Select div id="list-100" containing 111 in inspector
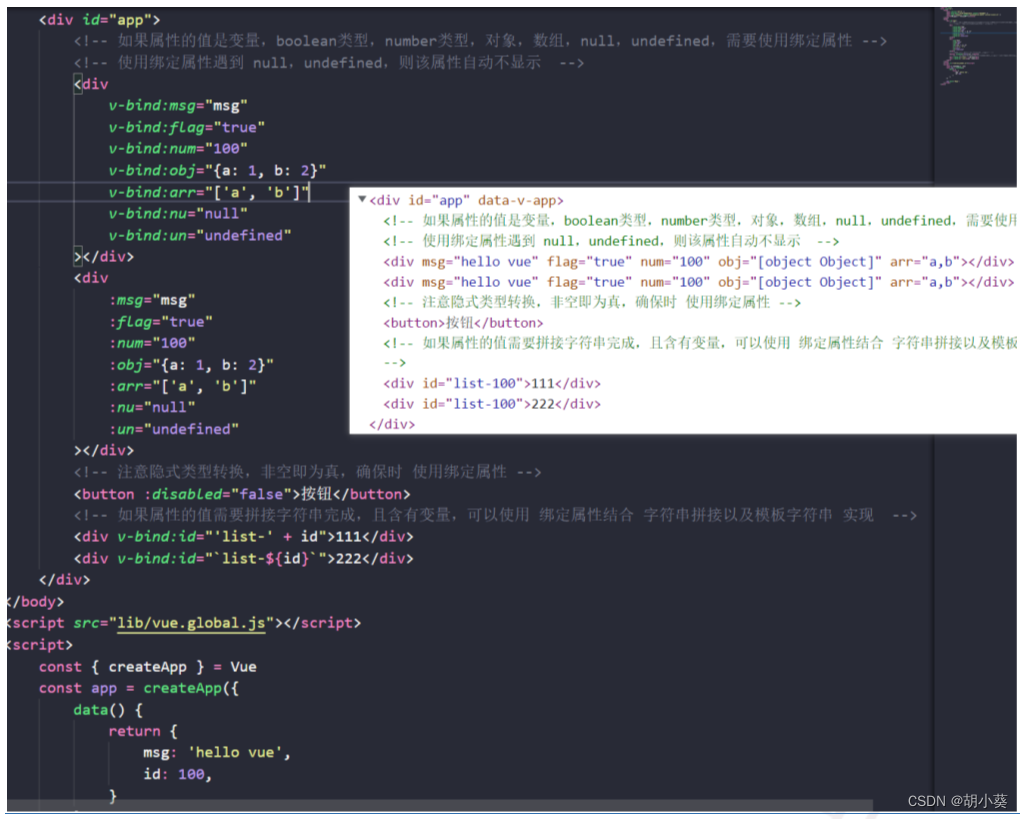Image resolution: width=1024 pixels, height=819 pixels. [x=492, y=383]
